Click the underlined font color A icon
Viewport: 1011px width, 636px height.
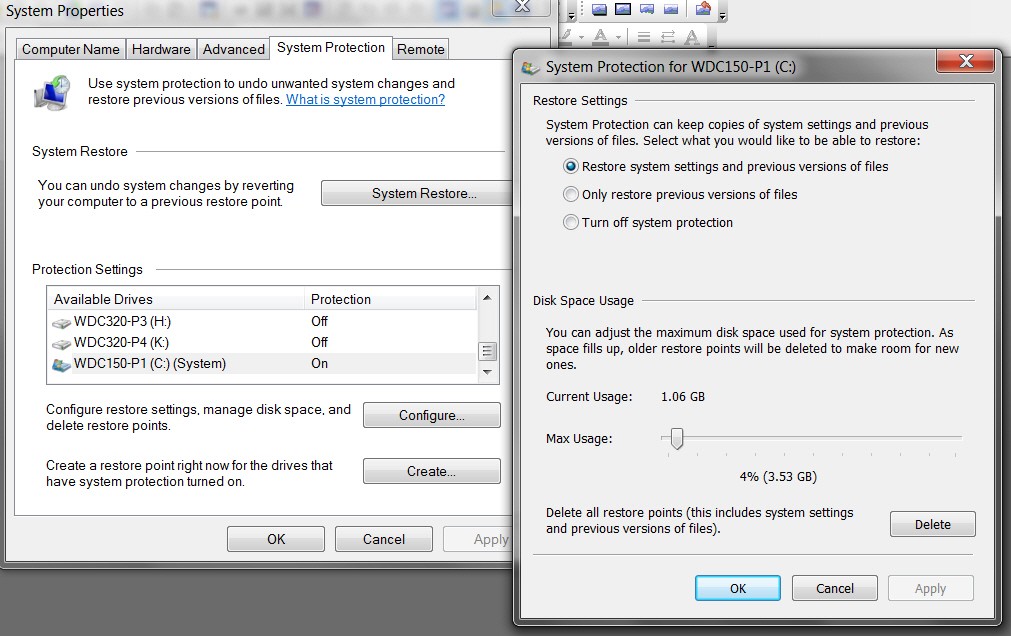[600, 37]
